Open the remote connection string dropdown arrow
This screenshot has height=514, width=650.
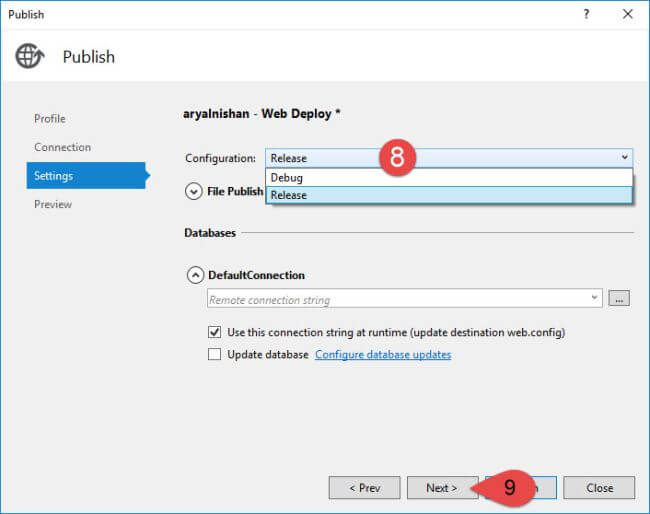coord(595,298)
